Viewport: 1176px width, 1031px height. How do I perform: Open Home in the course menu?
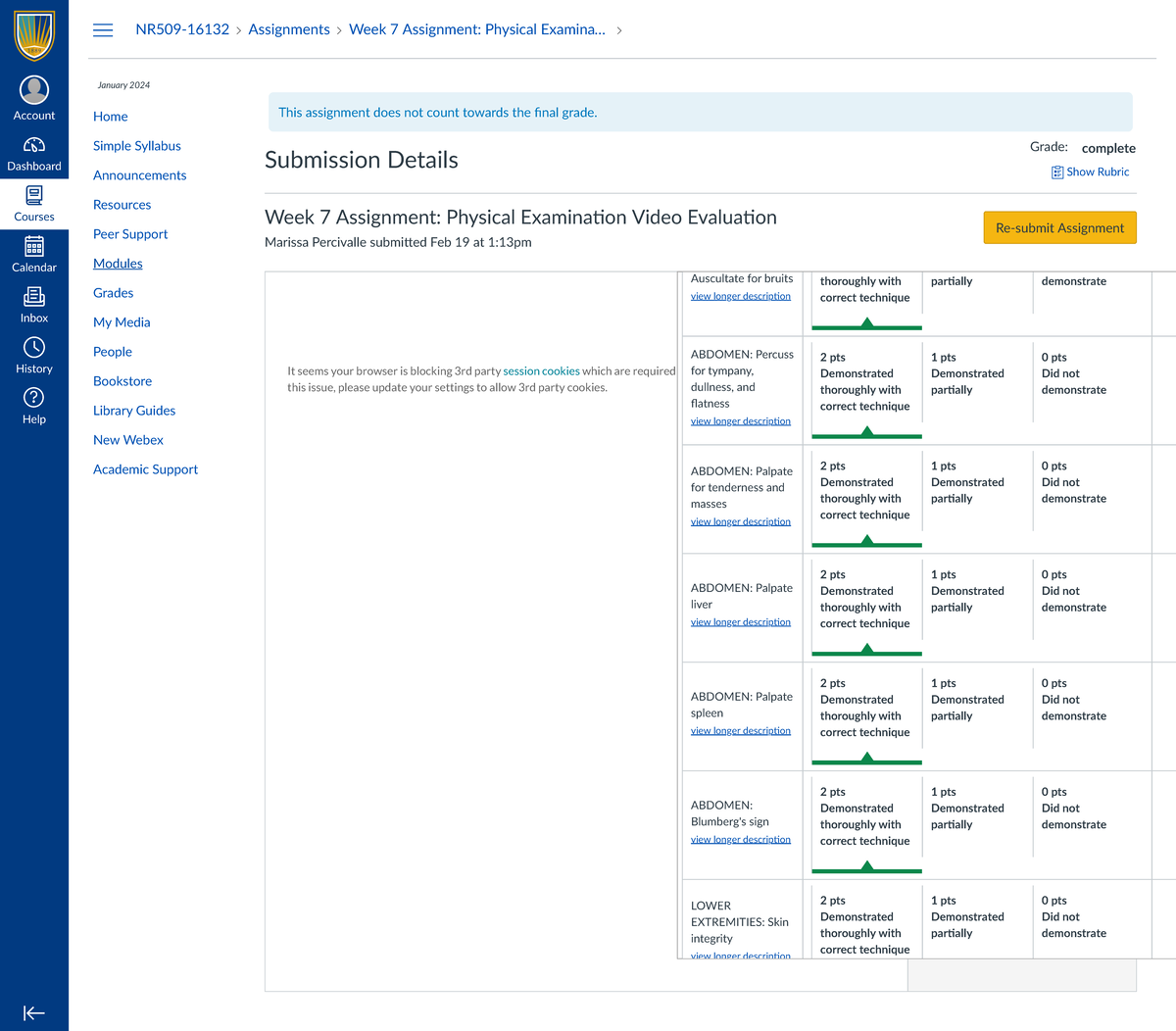tap(111, 117)
